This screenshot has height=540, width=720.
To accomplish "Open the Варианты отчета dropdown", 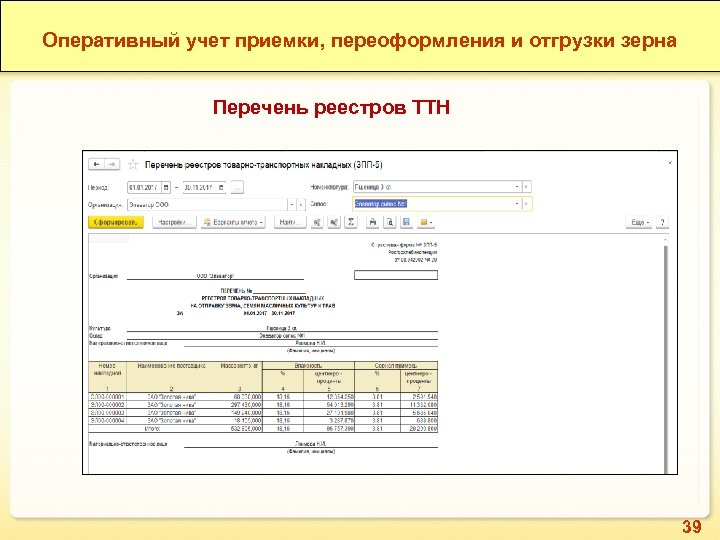I will coord(233,222).
